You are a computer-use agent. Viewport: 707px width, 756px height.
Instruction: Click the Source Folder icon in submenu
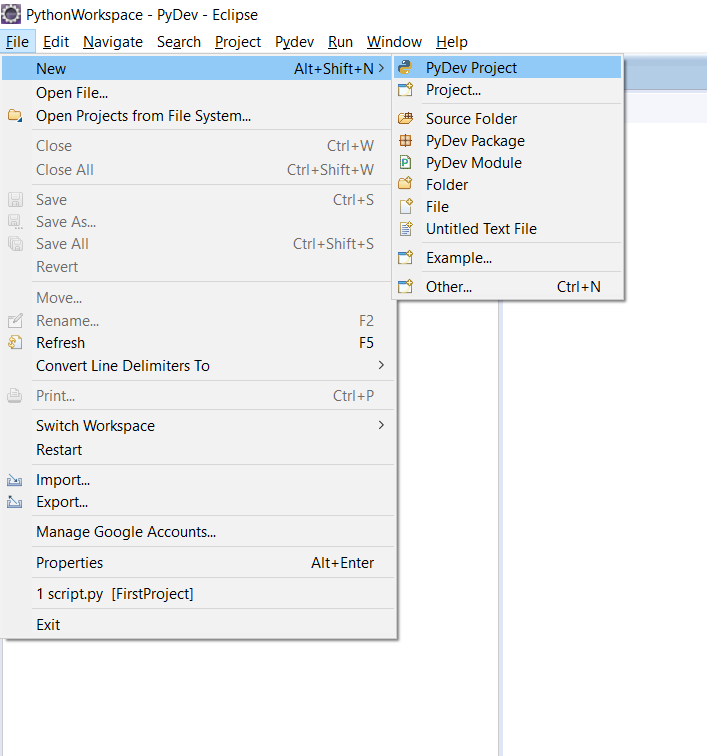point(405,119)
